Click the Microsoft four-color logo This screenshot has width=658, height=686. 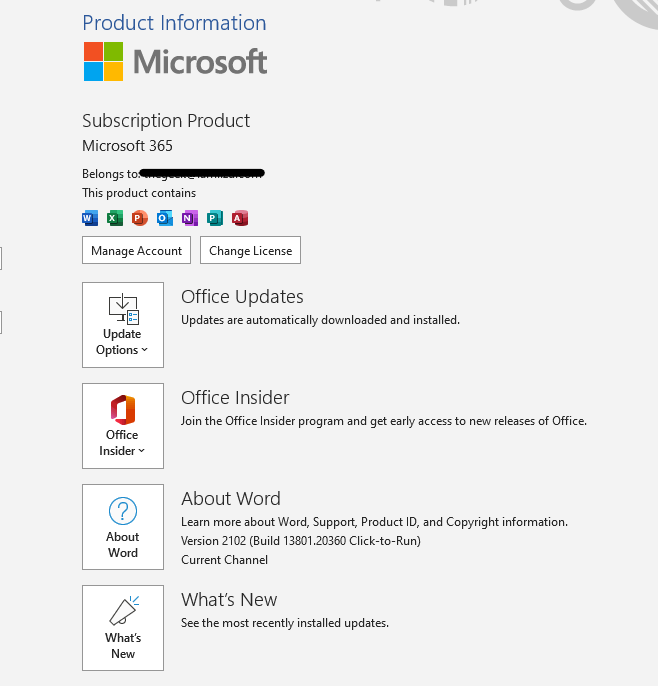pos(103,62)
